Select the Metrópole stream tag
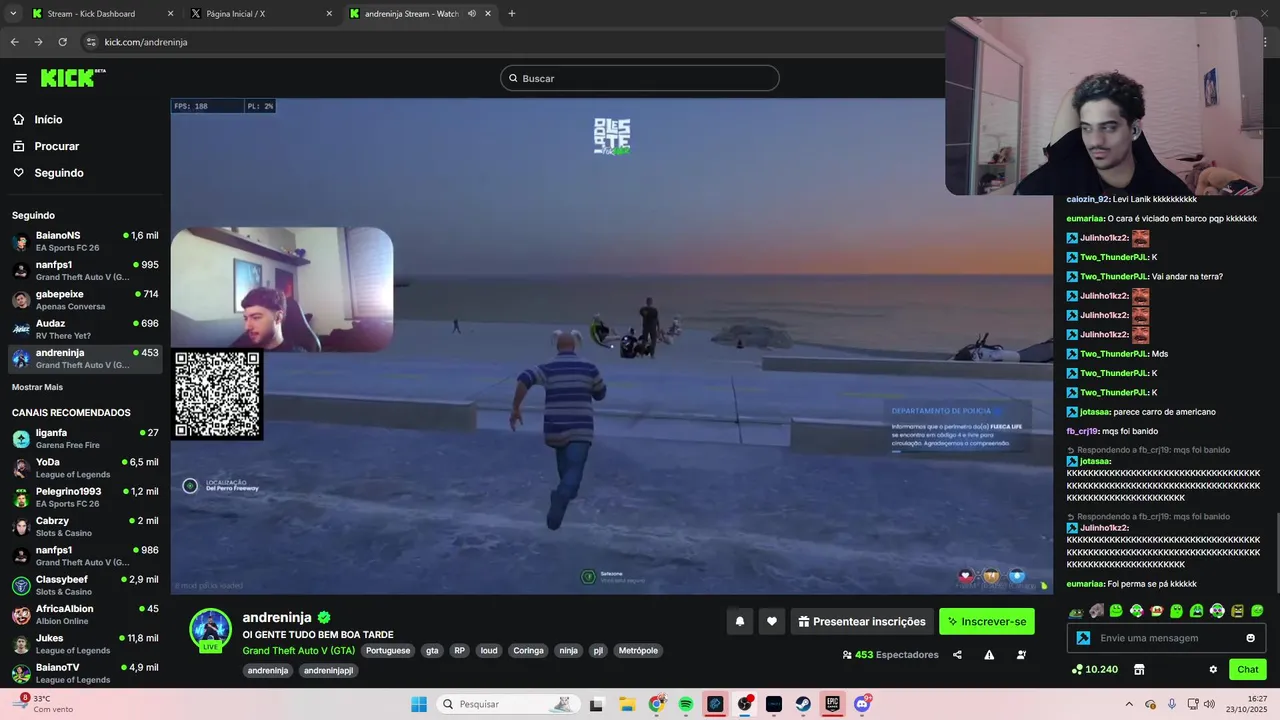1280x720 pixels. click(638, 650)
